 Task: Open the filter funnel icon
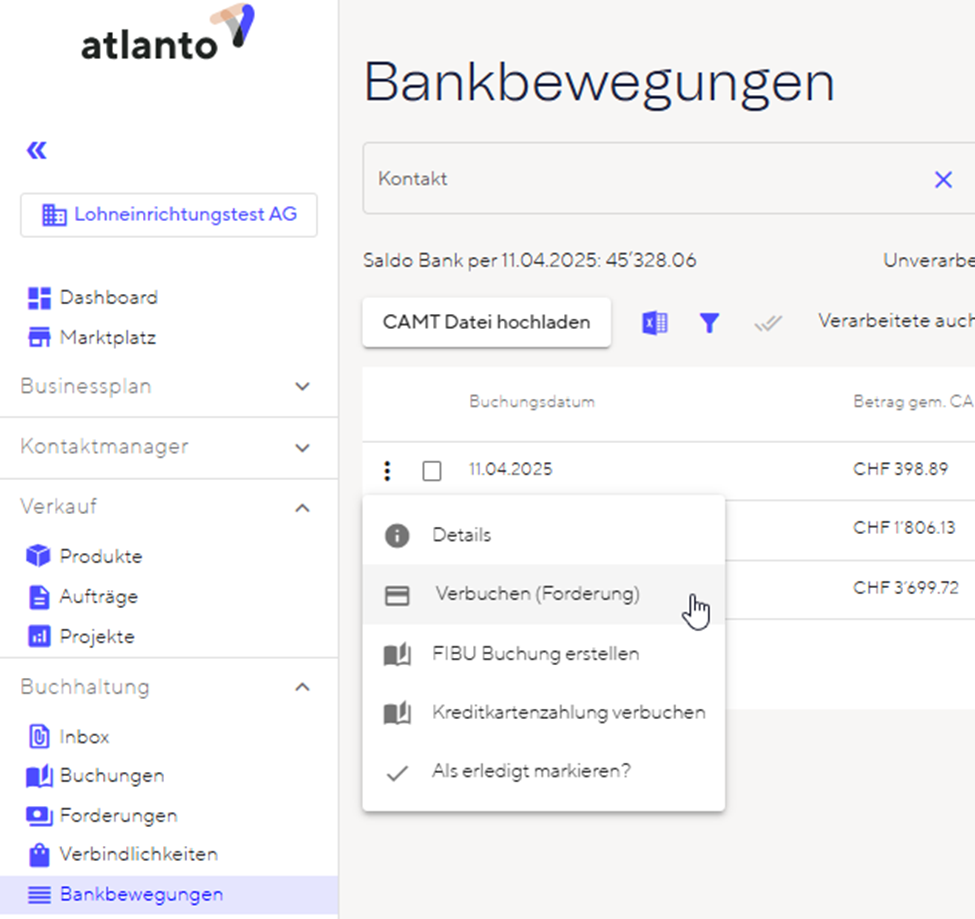(709, 323)
